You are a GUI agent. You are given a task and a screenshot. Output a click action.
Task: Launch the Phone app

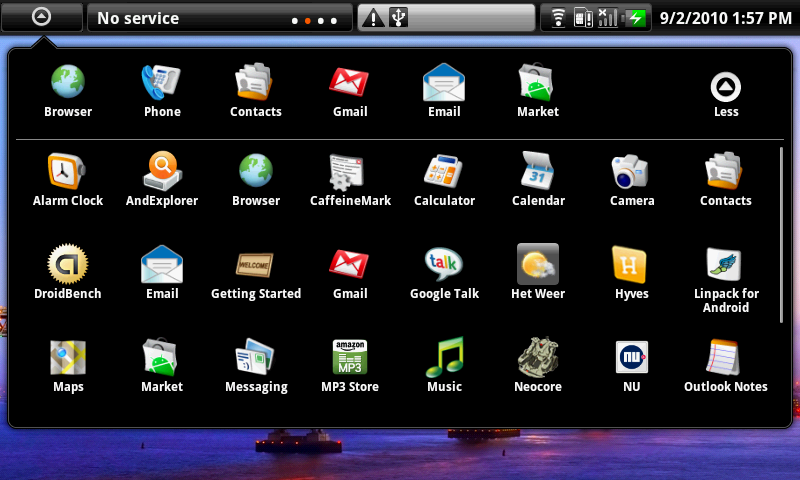[x=162, y=91]
